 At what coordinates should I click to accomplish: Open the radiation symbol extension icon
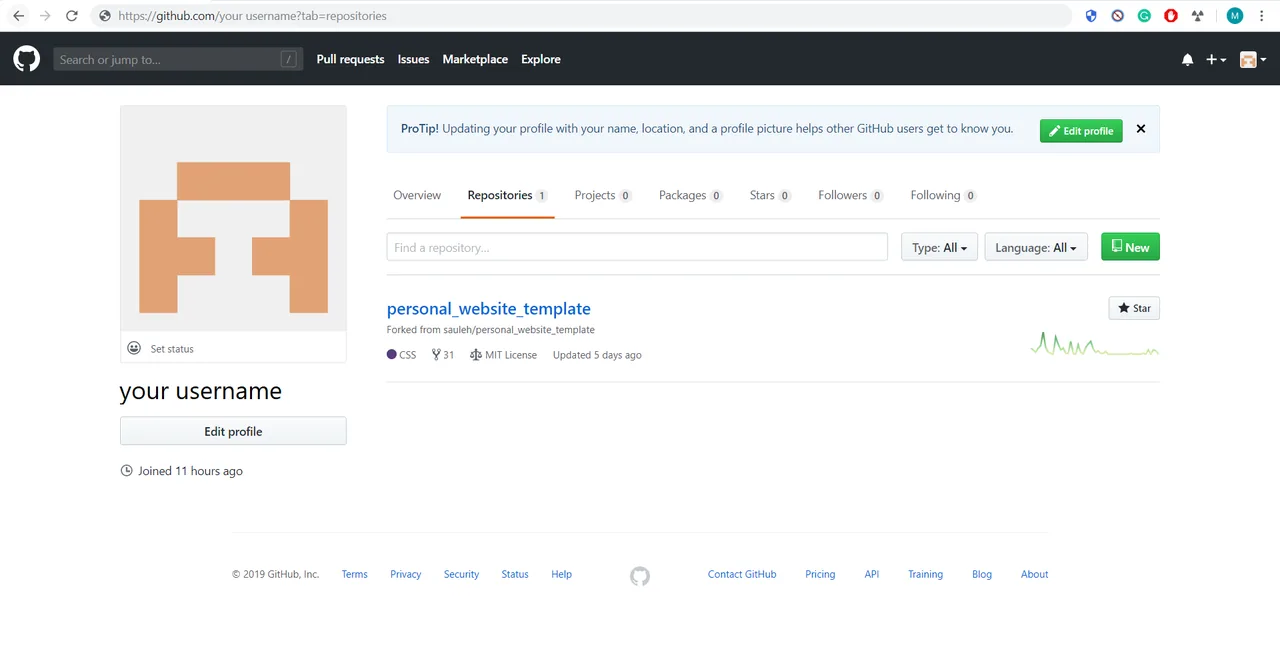click(1197, 16)
